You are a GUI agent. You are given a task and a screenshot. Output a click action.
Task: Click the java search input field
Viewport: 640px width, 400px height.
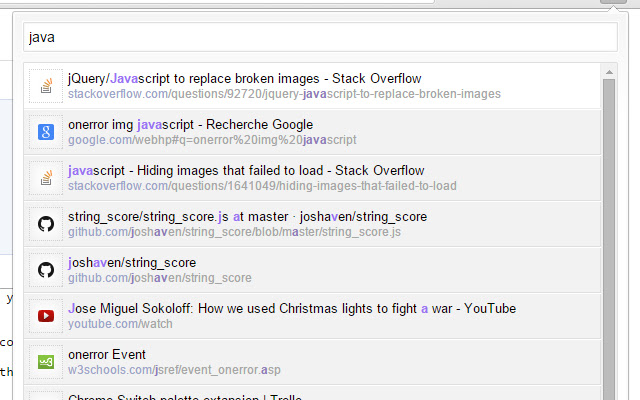click(320, 37)
